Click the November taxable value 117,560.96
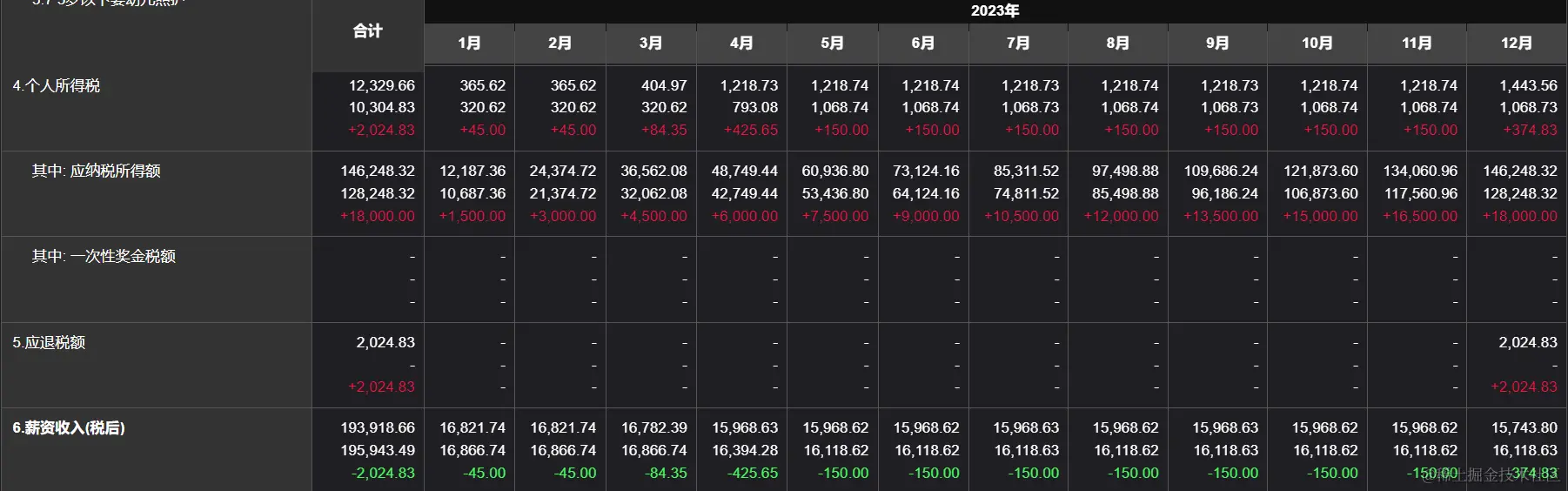 1421,193
